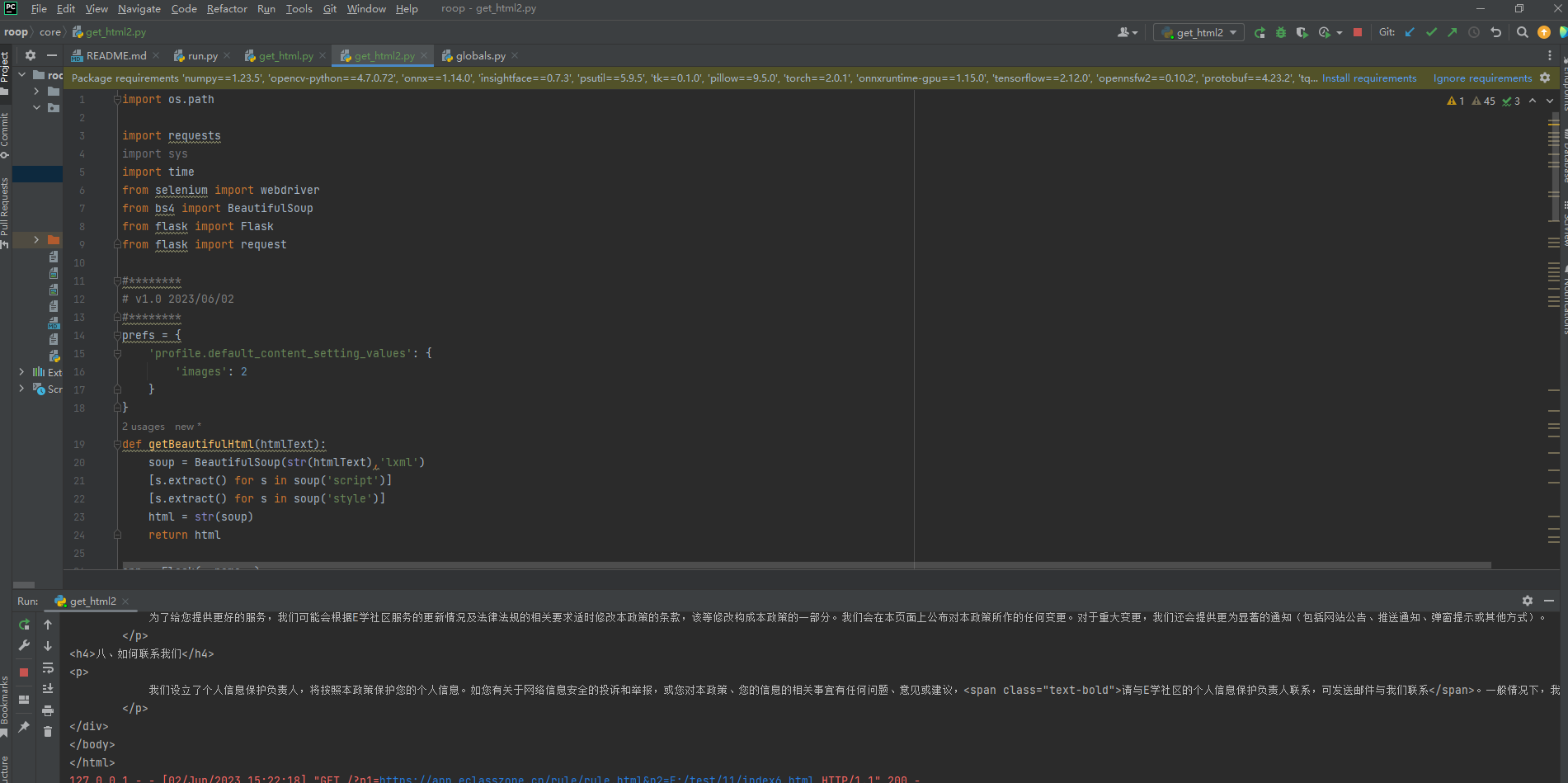Open Code With Me user icon

tap(1128, 32)
